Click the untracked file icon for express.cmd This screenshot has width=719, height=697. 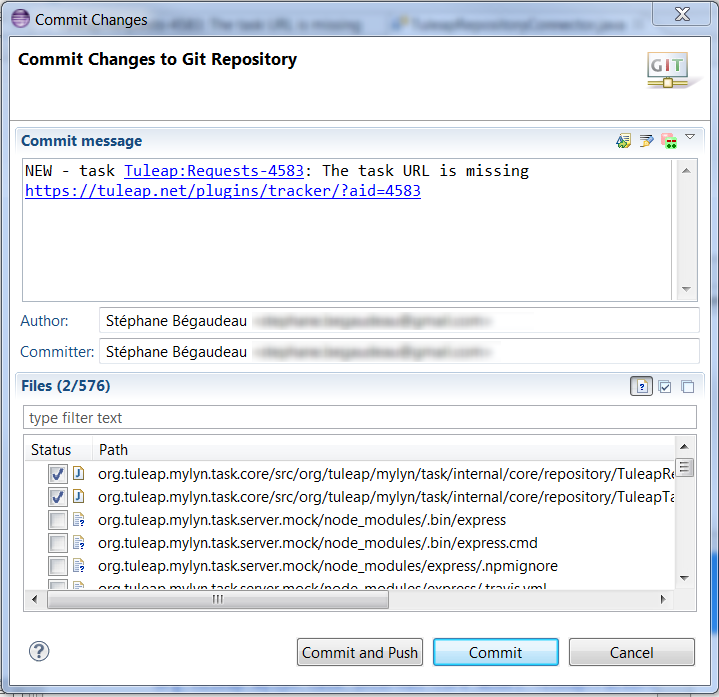coord(79,542)
